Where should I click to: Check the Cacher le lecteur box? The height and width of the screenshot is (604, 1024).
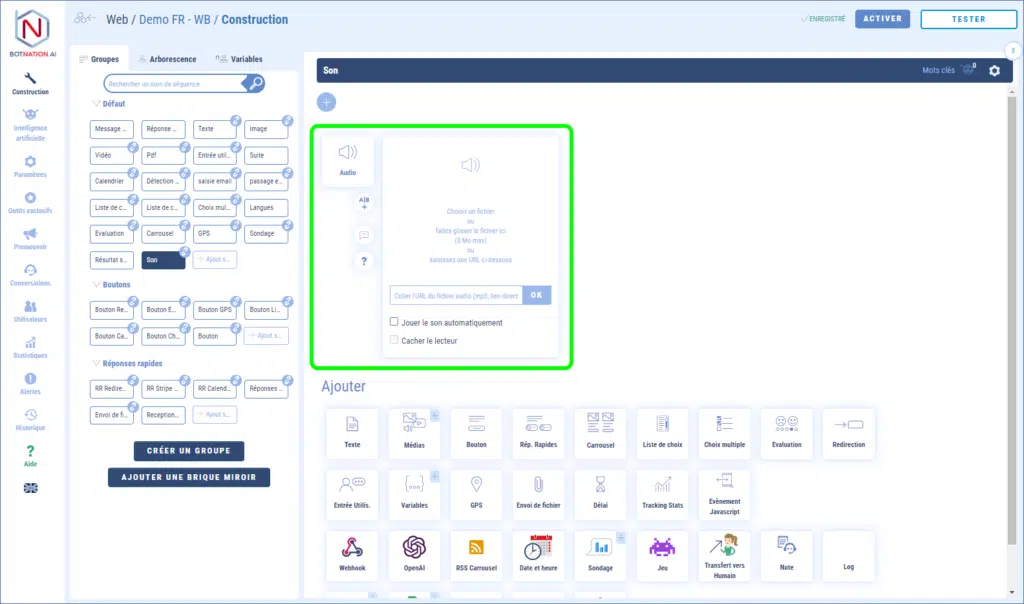click(394, 340)
